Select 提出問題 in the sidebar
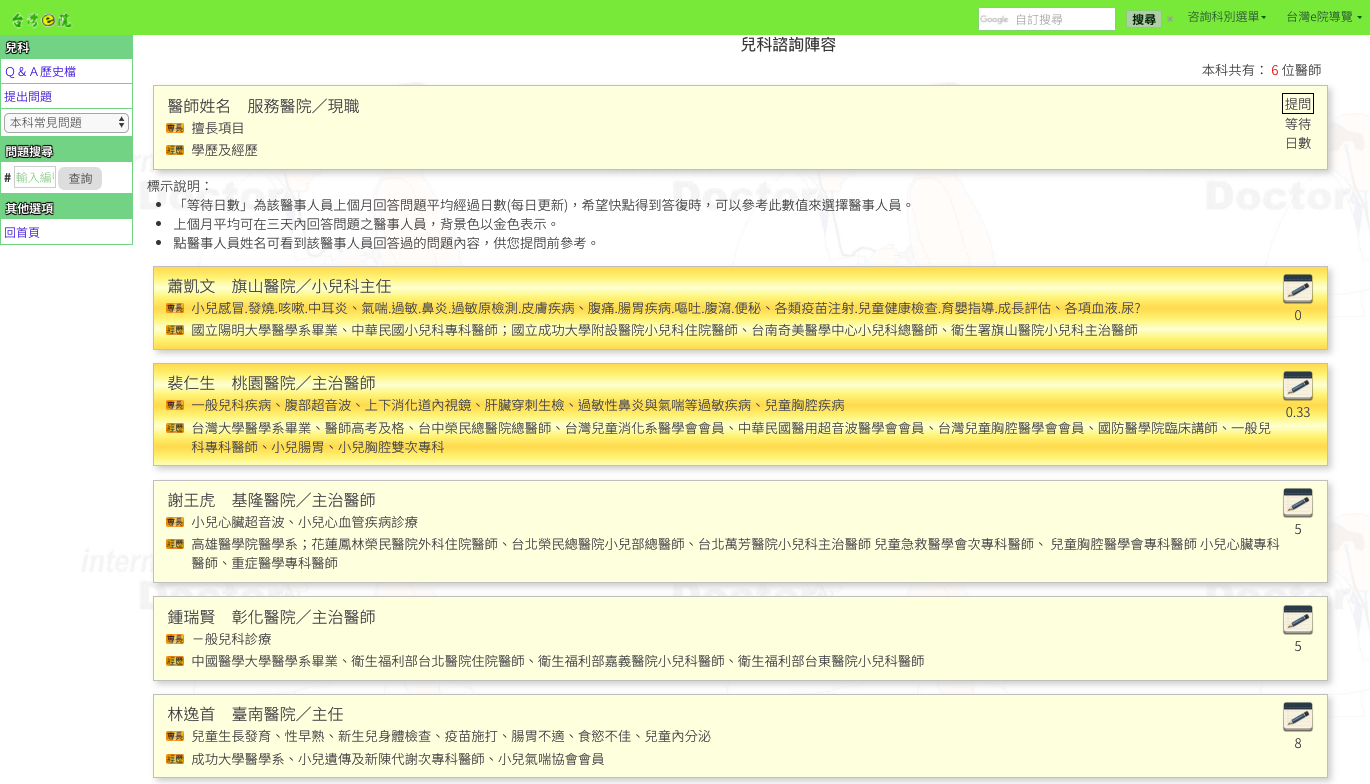The image size is (1370, 784). click(28, 97)
